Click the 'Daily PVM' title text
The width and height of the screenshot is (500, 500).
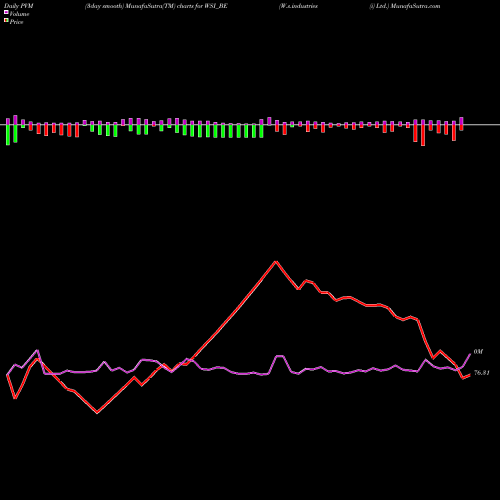click(x=19, y=6)
